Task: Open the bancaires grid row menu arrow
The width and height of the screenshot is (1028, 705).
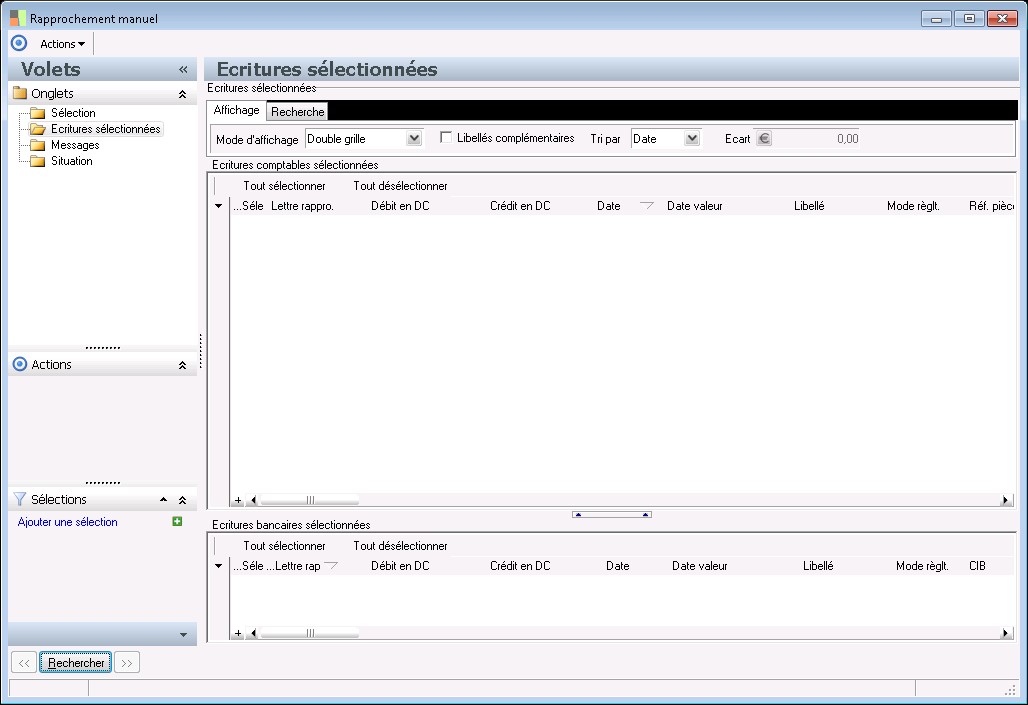Action: [x=218, y=566]
